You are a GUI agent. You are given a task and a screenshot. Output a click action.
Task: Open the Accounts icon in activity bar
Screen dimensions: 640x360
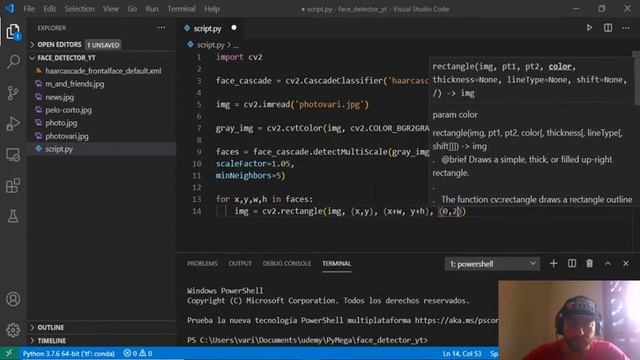(x=13, y=299)
